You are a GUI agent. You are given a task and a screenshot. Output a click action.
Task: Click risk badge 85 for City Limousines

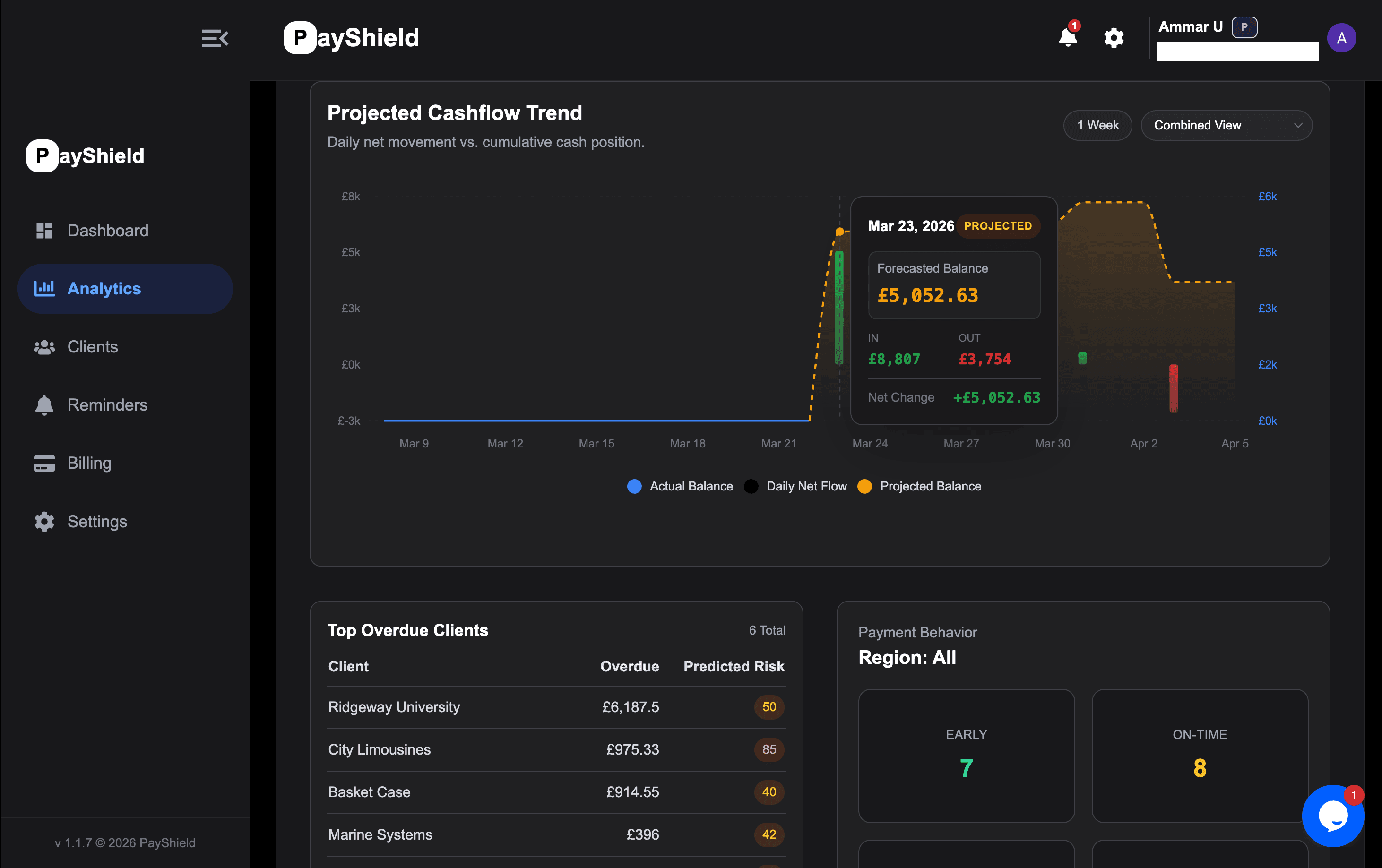point(769,750)
